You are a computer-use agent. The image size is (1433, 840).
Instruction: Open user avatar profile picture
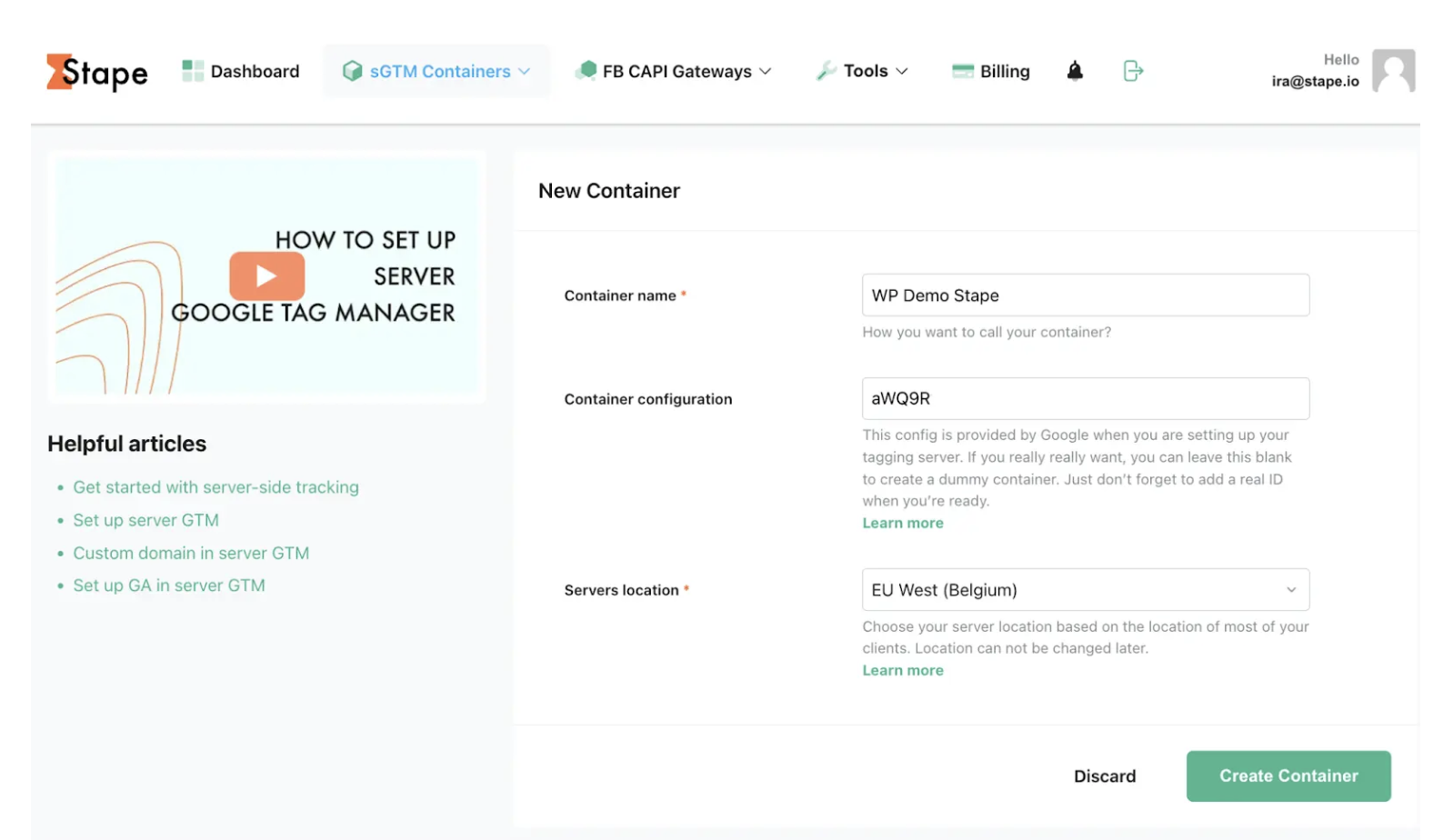[1393, 71]
